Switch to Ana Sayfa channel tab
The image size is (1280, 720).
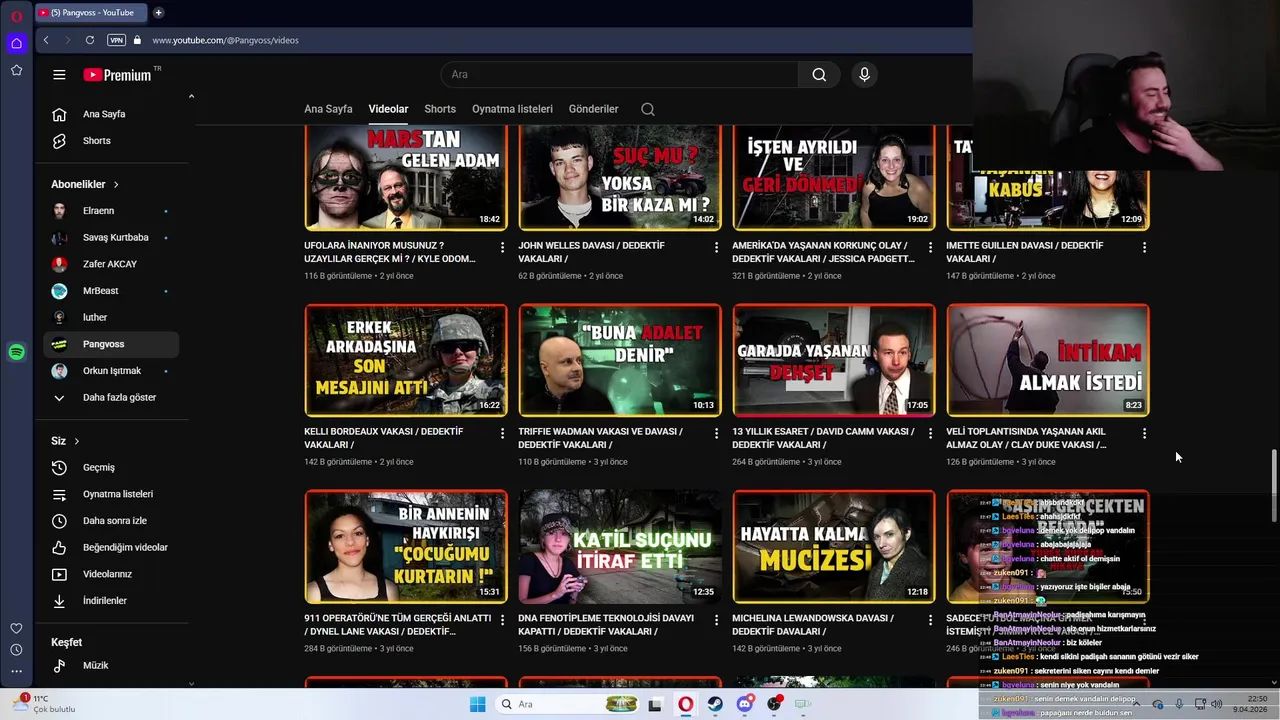(x=328, y=109)
